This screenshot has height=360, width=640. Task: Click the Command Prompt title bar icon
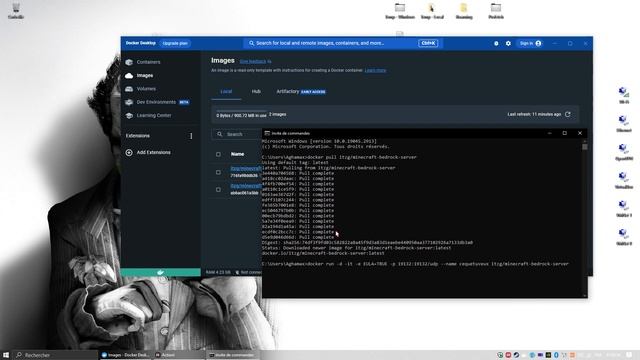pos(267,133)
